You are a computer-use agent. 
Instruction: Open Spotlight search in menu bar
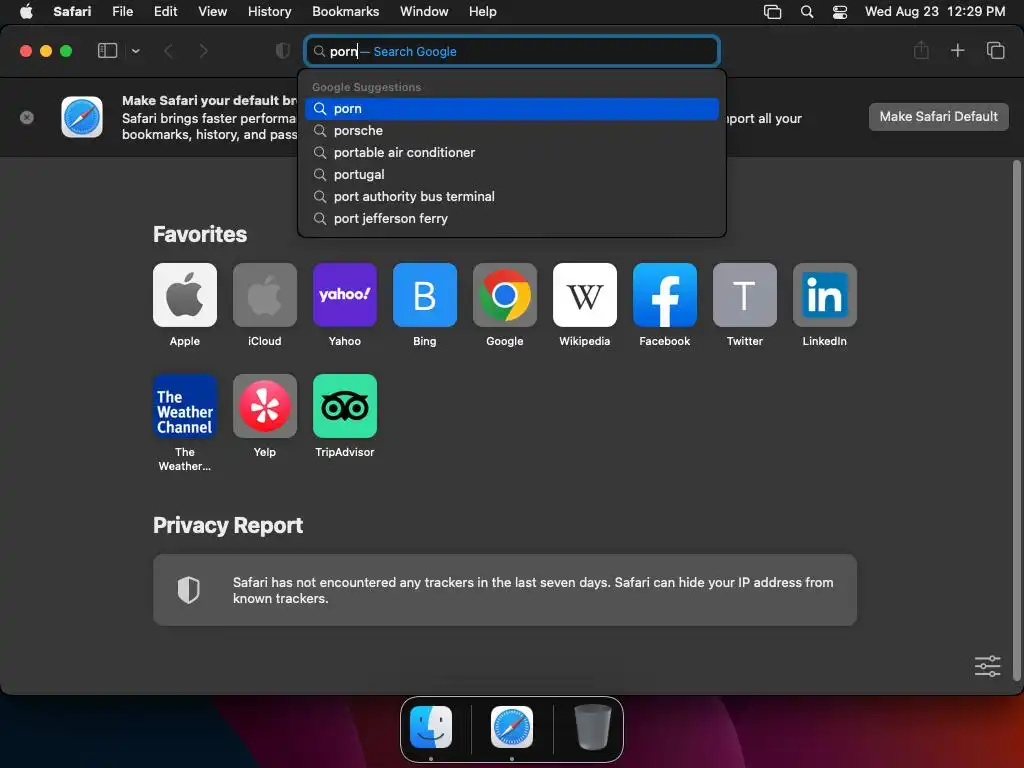pyautogui.click(x=807, y=12)
